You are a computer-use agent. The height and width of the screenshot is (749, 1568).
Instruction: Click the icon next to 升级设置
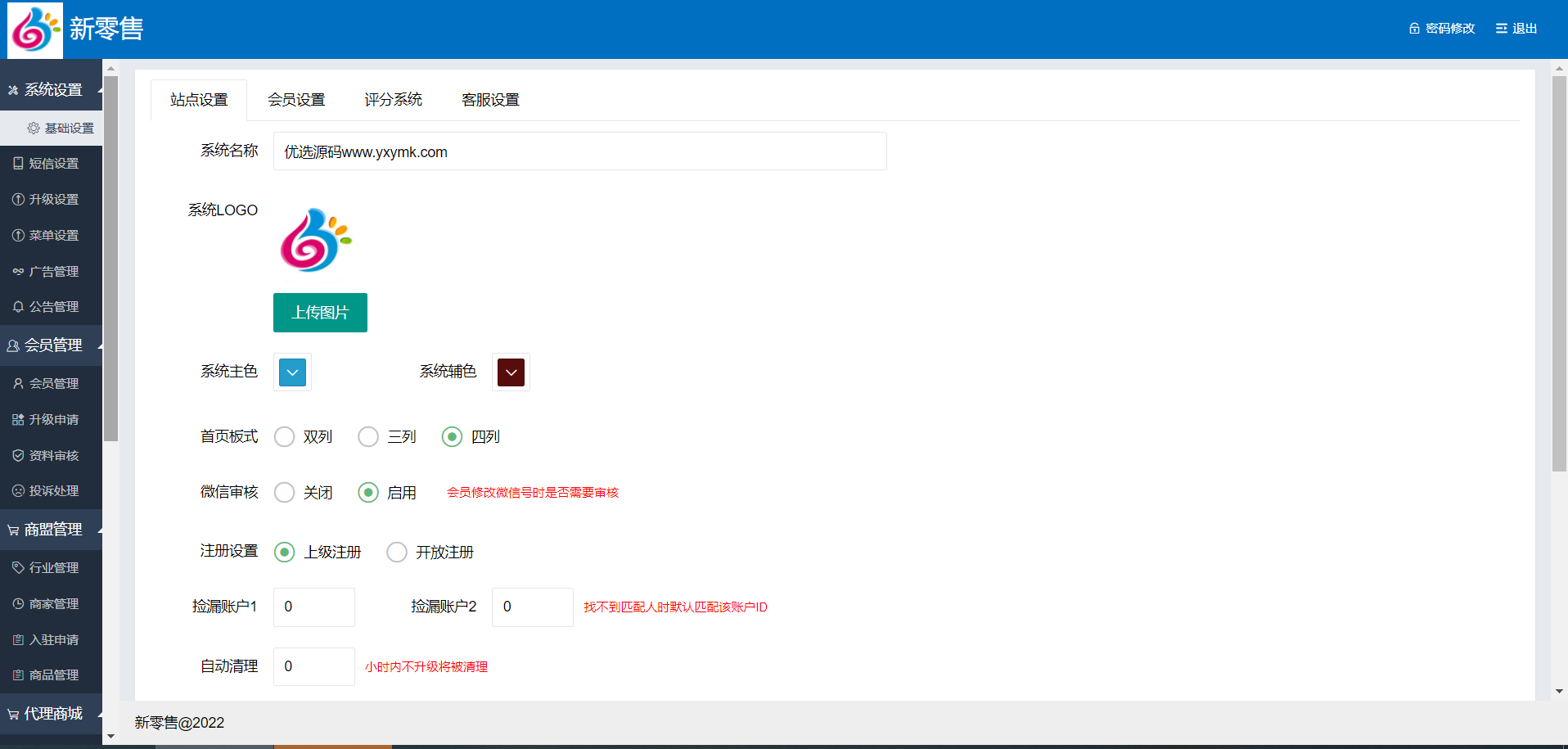pyautogui.click(x=18, y=200)
